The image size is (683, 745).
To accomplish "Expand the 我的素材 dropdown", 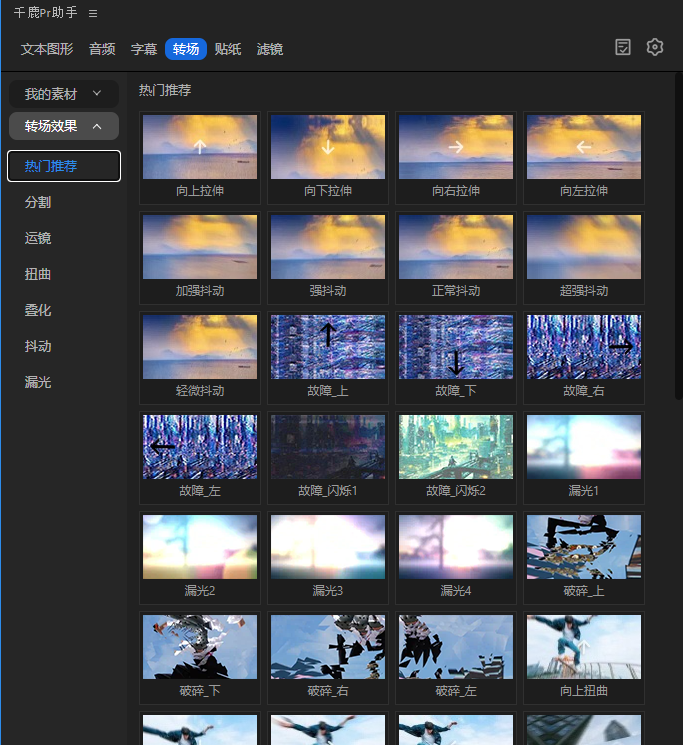I will 64,94.
